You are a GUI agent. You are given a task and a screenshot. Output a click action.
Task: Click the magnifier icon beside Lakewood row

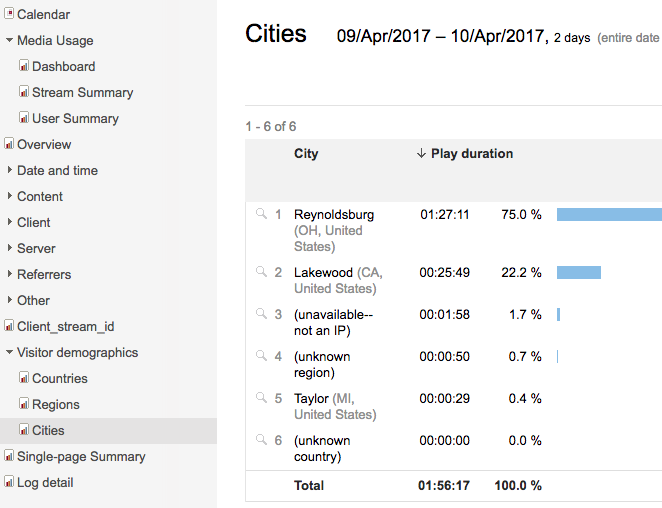point(261,272)
